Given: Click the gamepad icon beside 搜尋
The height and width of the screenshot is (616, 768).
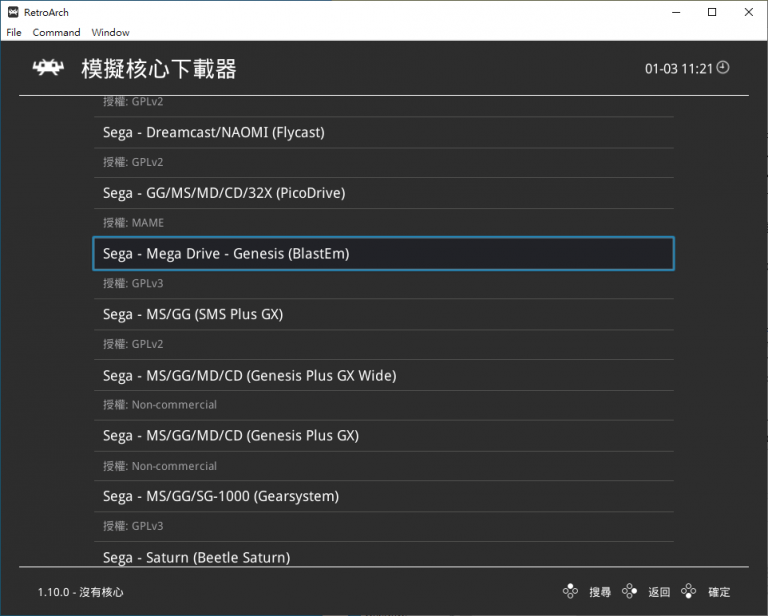Looking at the screenshot, I should [x=570, y=591].
